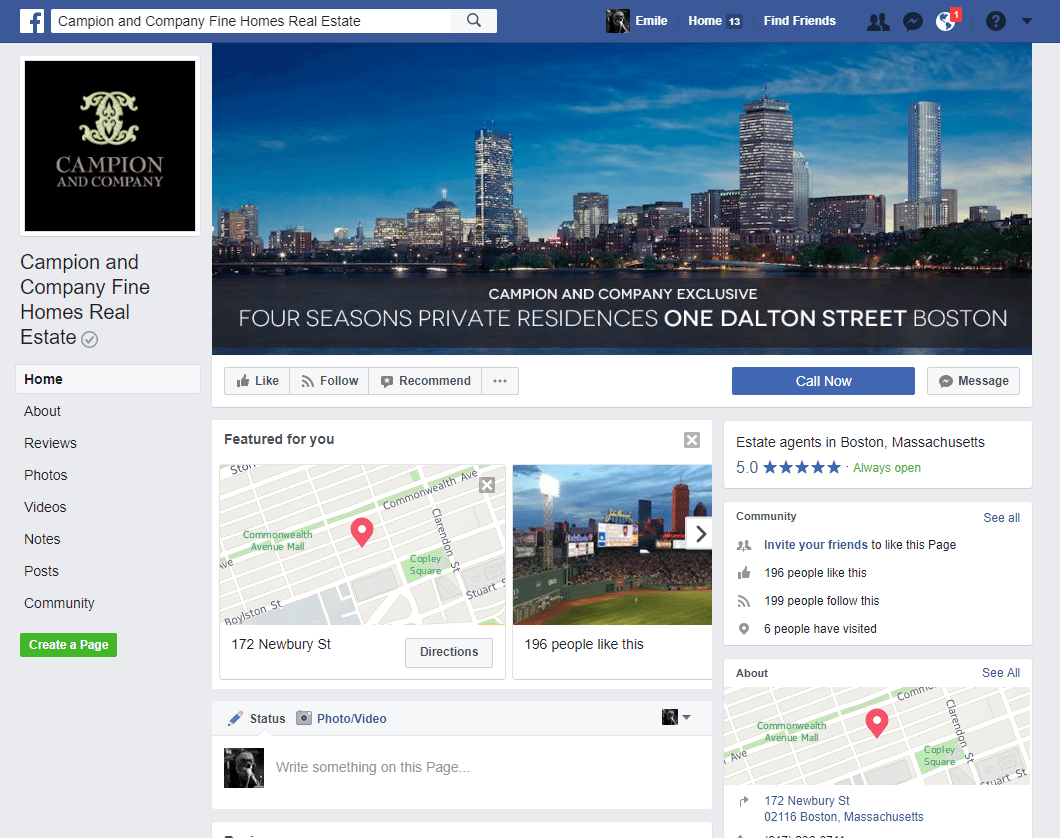Open the more options ellipsis button
The width and height of the screenshot is (1060, 838).
[500, 381]
